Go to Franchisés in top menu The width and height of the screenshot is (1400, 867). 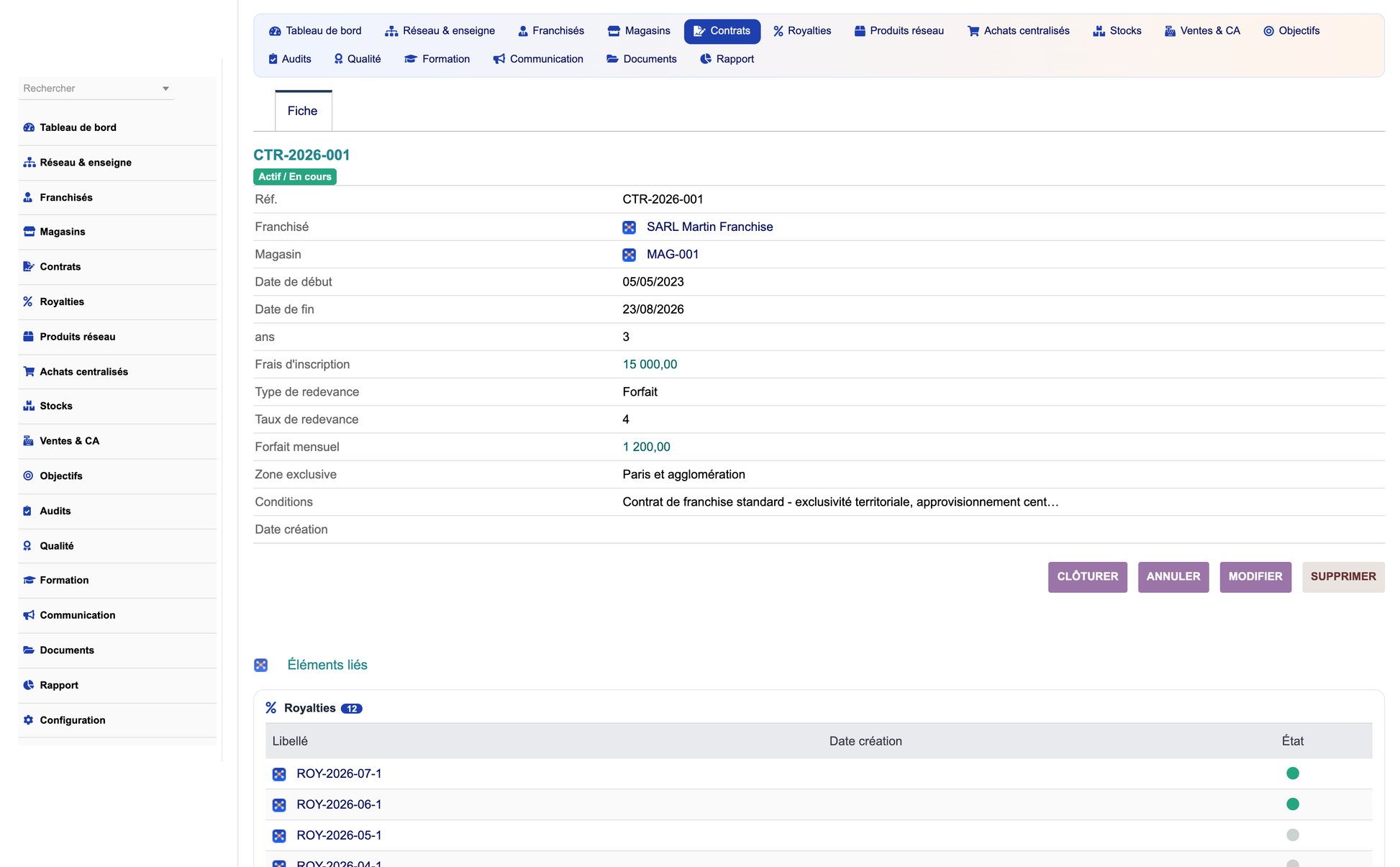click(551, 31)
